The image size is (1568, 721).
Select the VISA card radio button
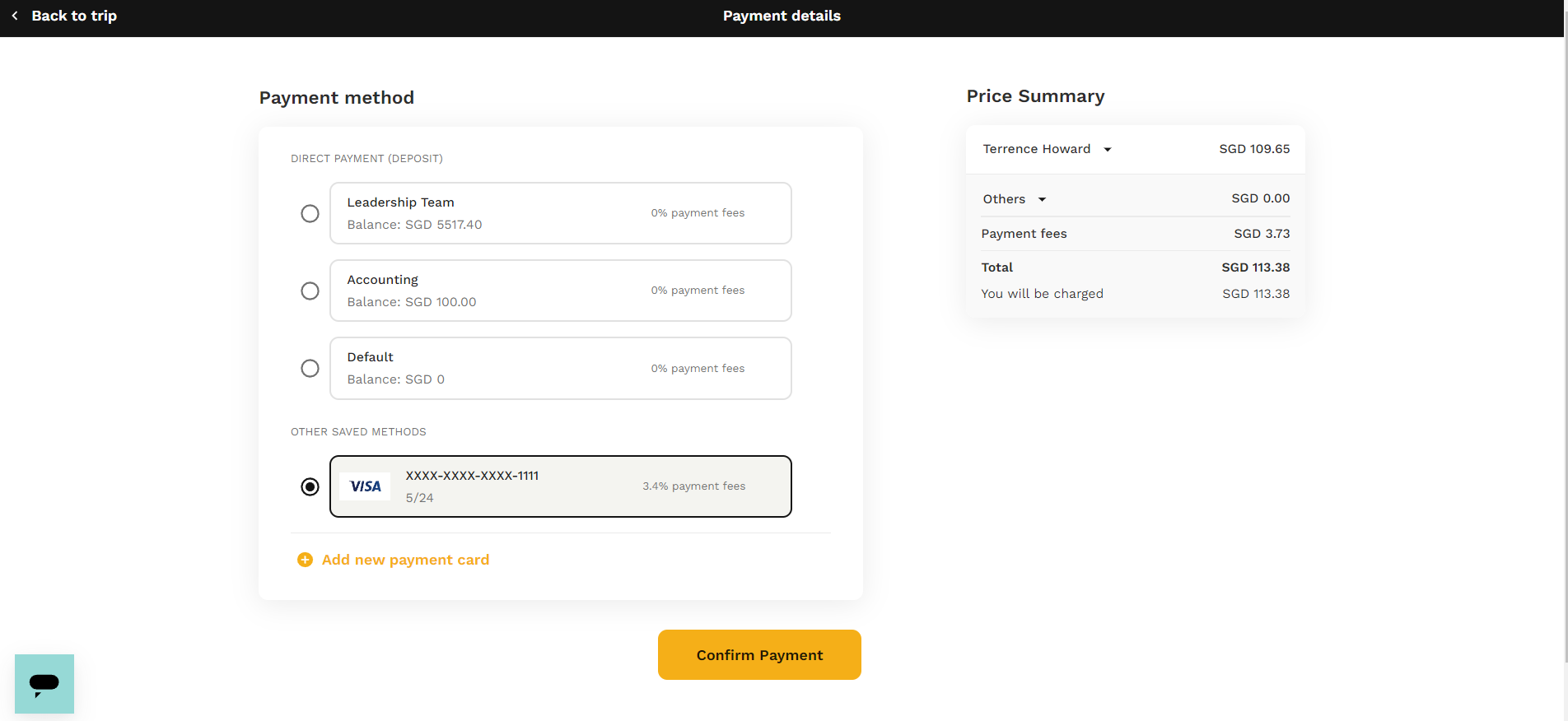[310, 486]
